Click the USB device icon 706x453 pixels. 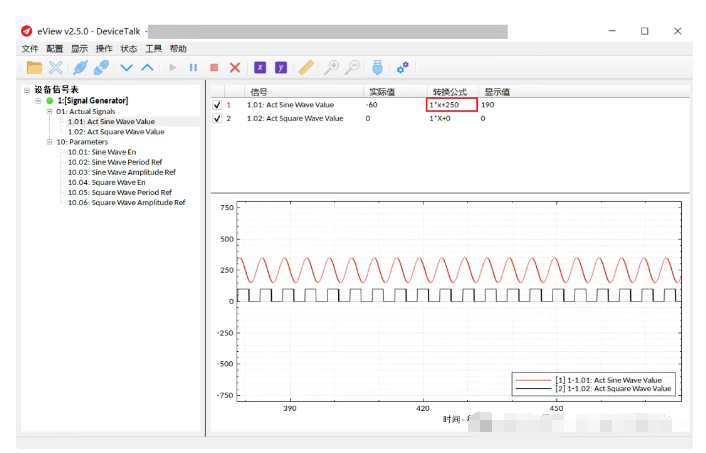coord(377,68)
